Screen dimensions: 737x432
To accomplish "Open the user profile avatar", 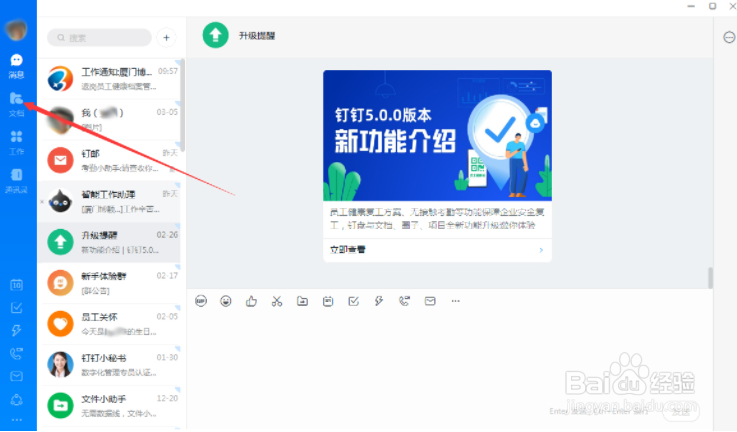I will tap(16, 30).
